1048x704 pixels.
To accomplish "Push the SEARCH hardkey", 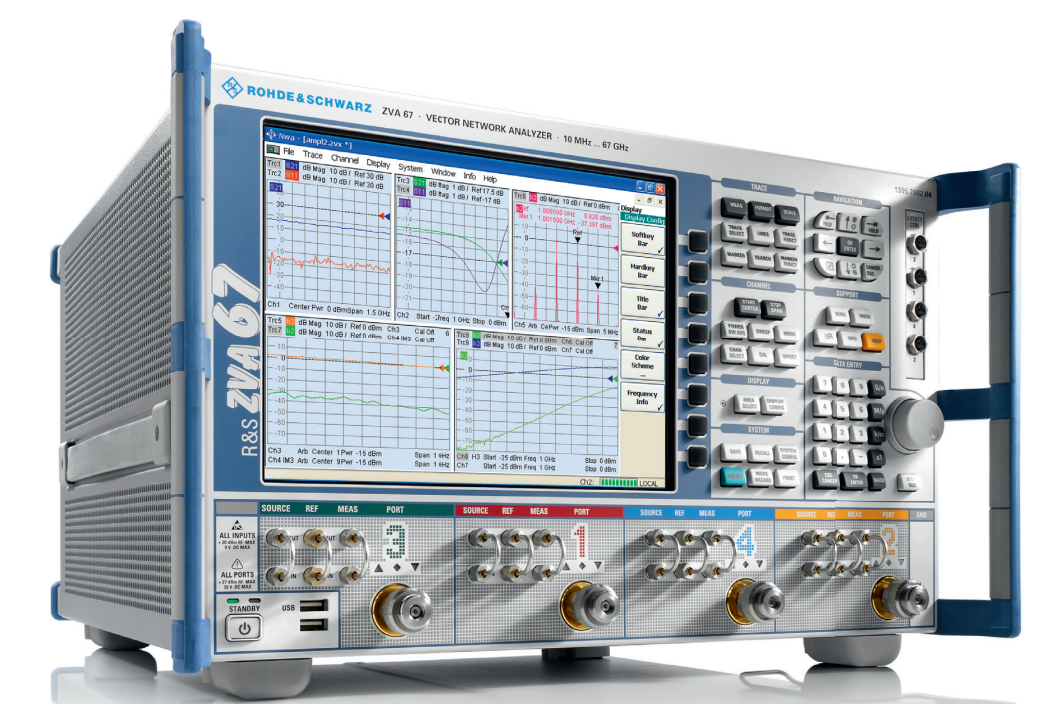I will [x=762, y=259].
